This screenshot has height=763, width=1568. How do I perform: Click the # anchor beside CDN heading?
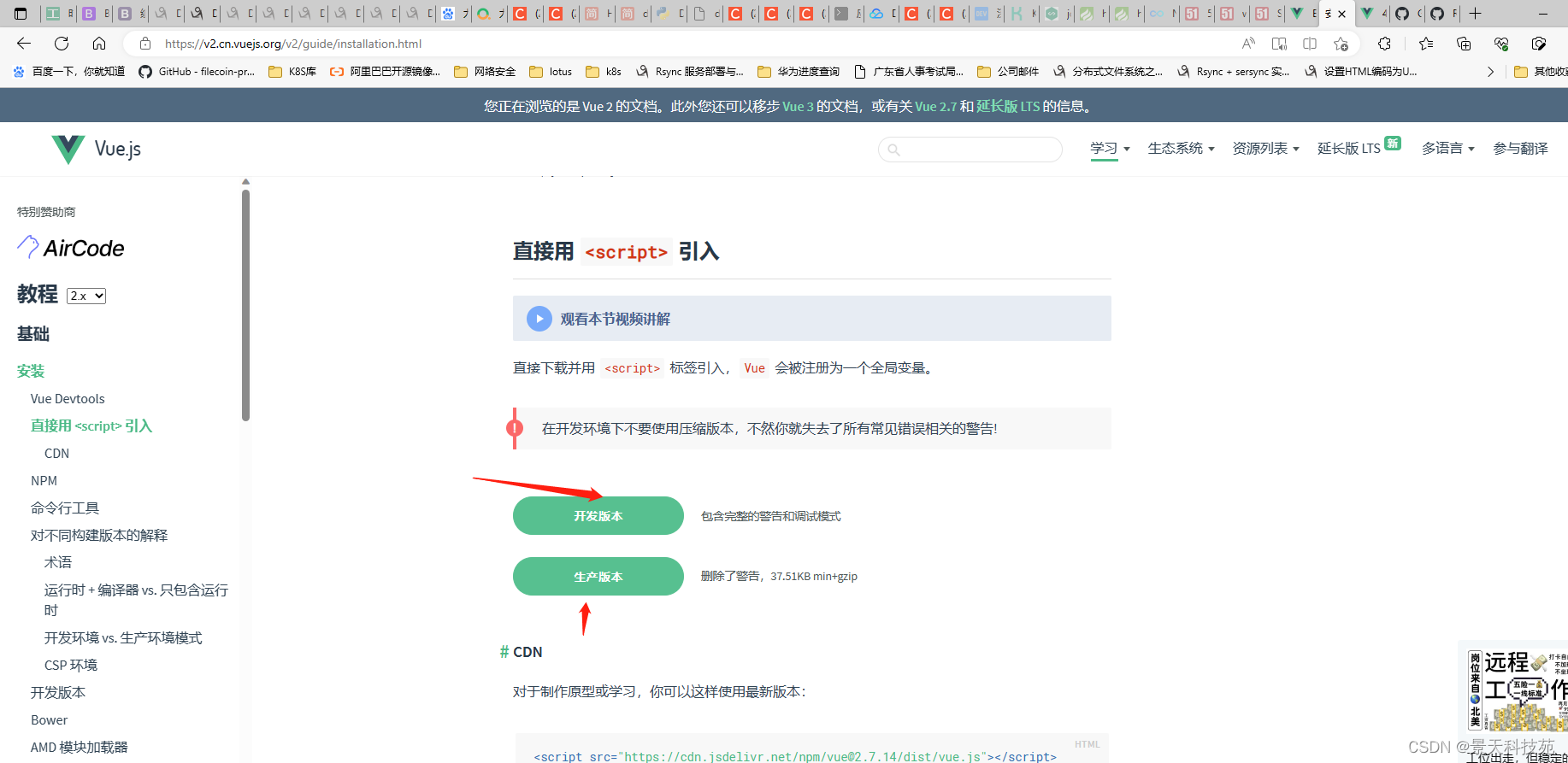coord(504,652)
